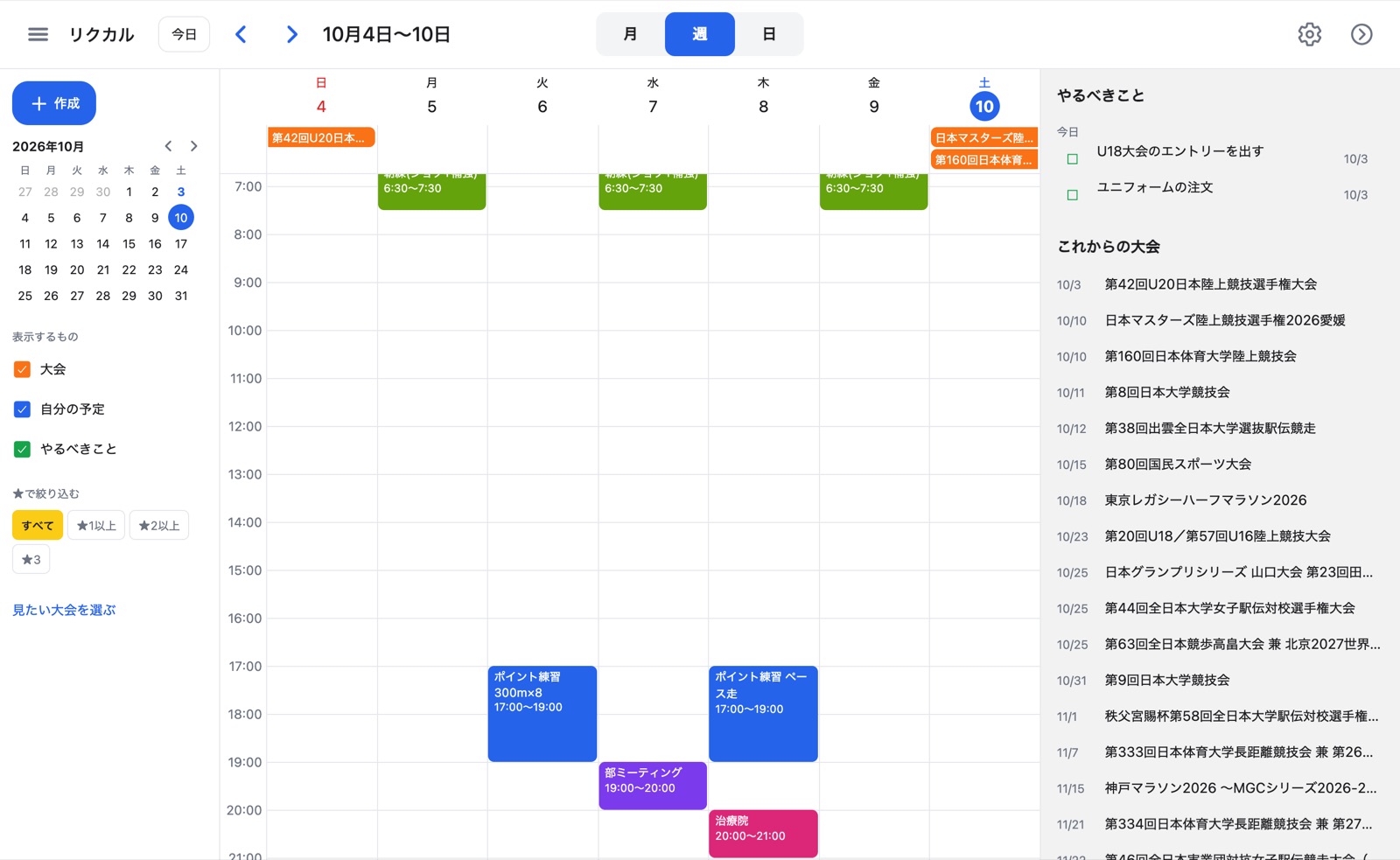1400x860 pixels.
Task: Open ポイント練習 ペース走 event on Thursday
Action: click(x=763, y=714)
